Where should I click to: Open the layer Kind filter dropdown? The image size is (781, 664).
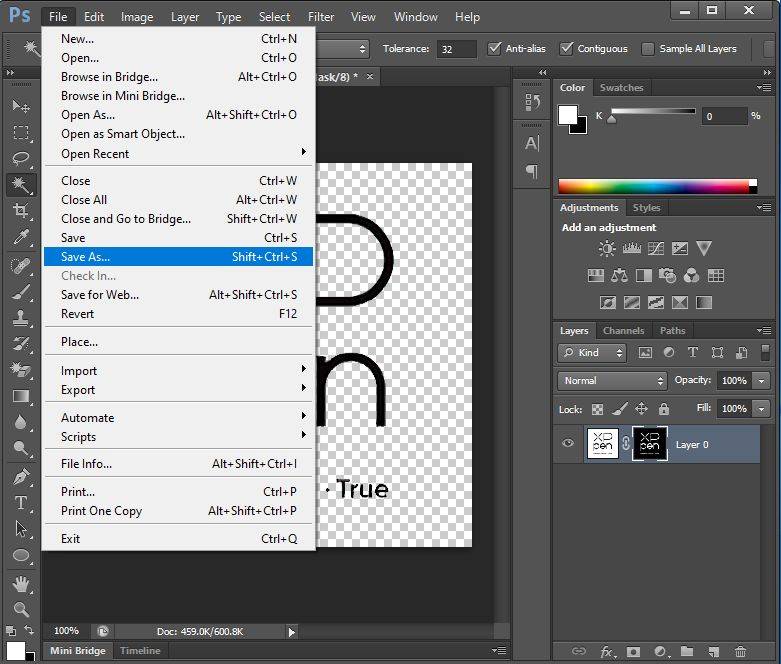[x=592, y=353]
